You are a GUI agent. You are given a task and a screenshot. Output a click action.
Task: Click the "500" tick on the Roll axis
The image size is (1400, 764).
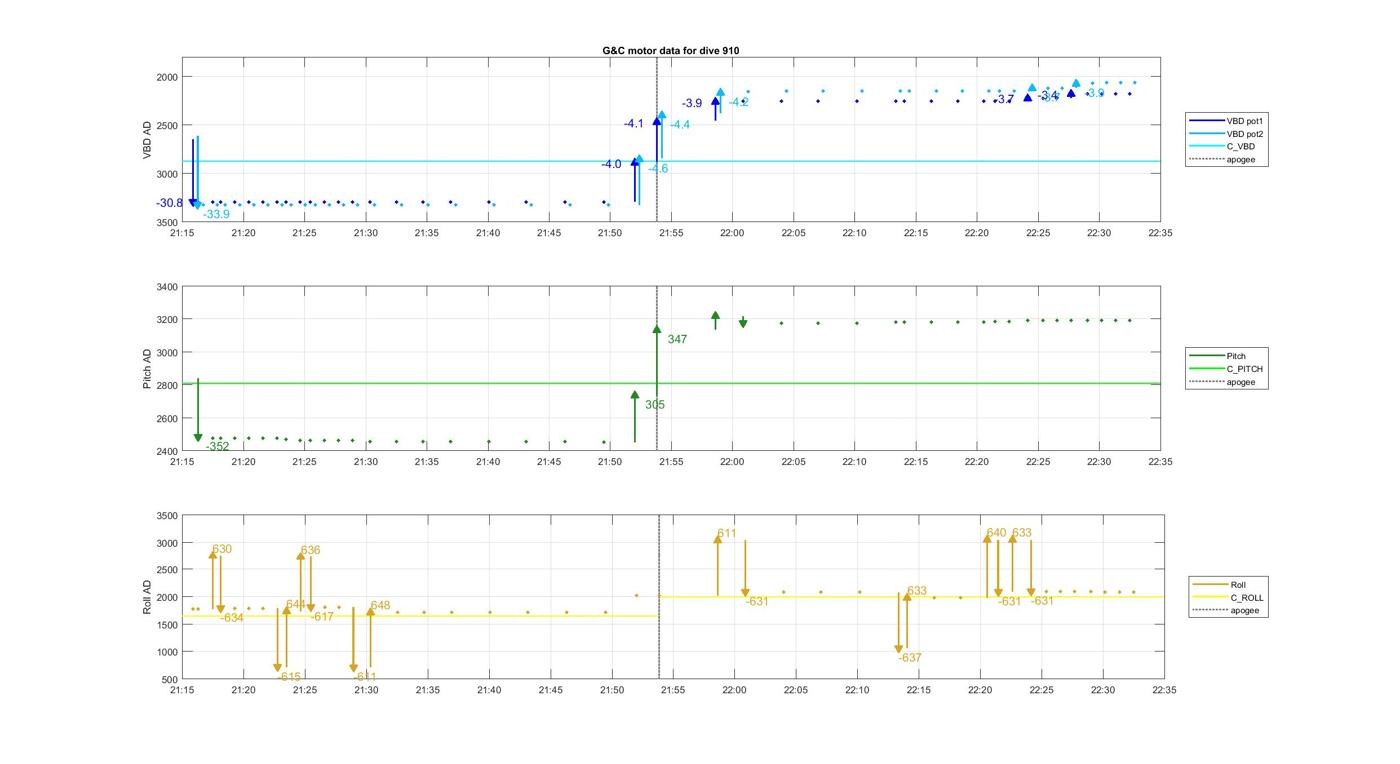[169, 680]
